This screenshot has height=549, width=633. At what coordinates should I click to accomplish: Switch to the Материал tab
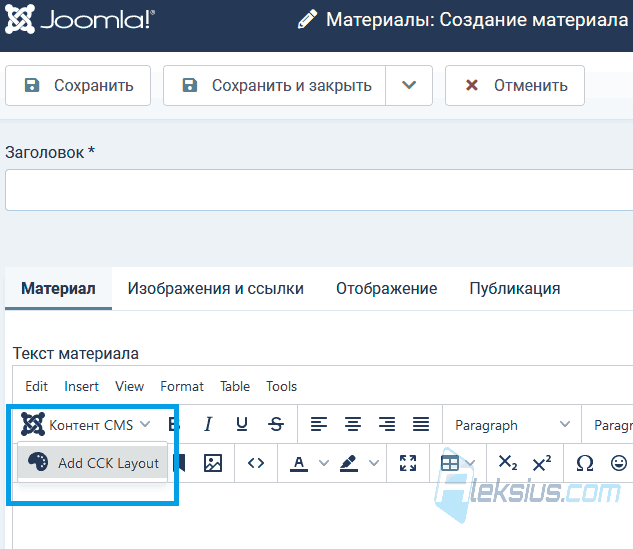pyautogui.click(x=58, y=289)
